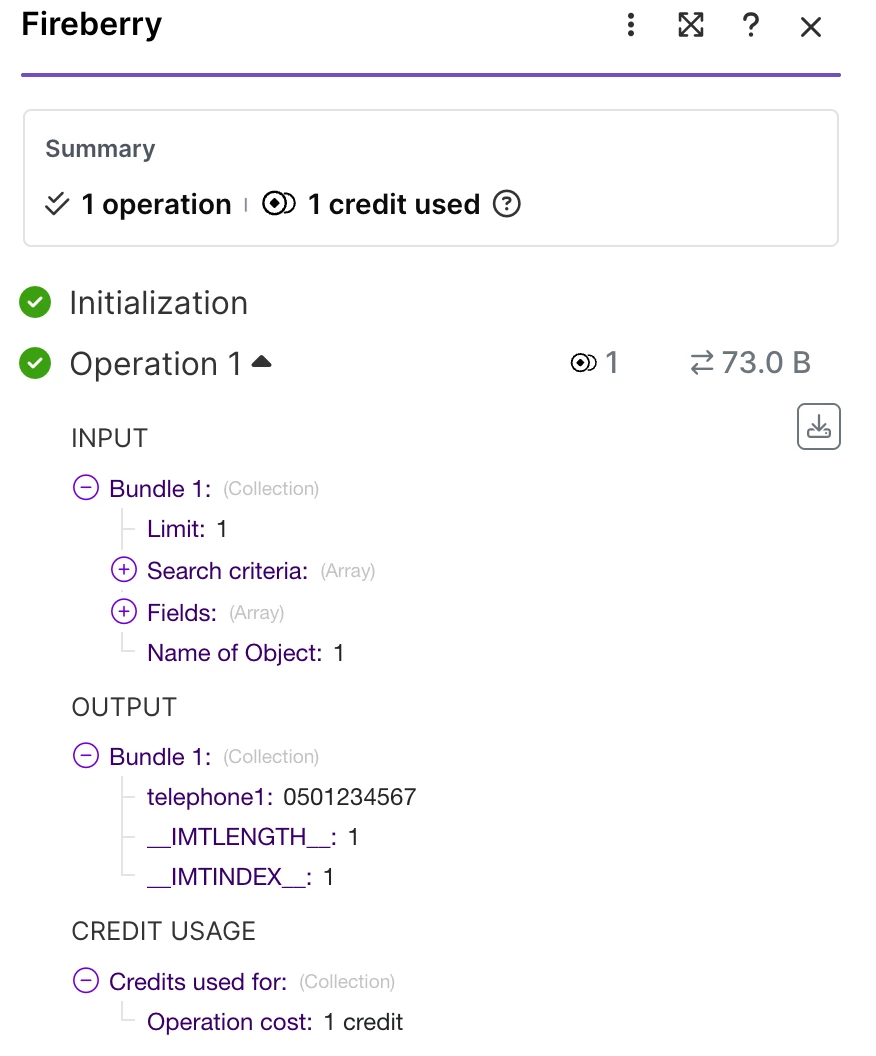The image size is (876, 1056).
Task: Click the Initialization step label
Action: click(158, 303)
